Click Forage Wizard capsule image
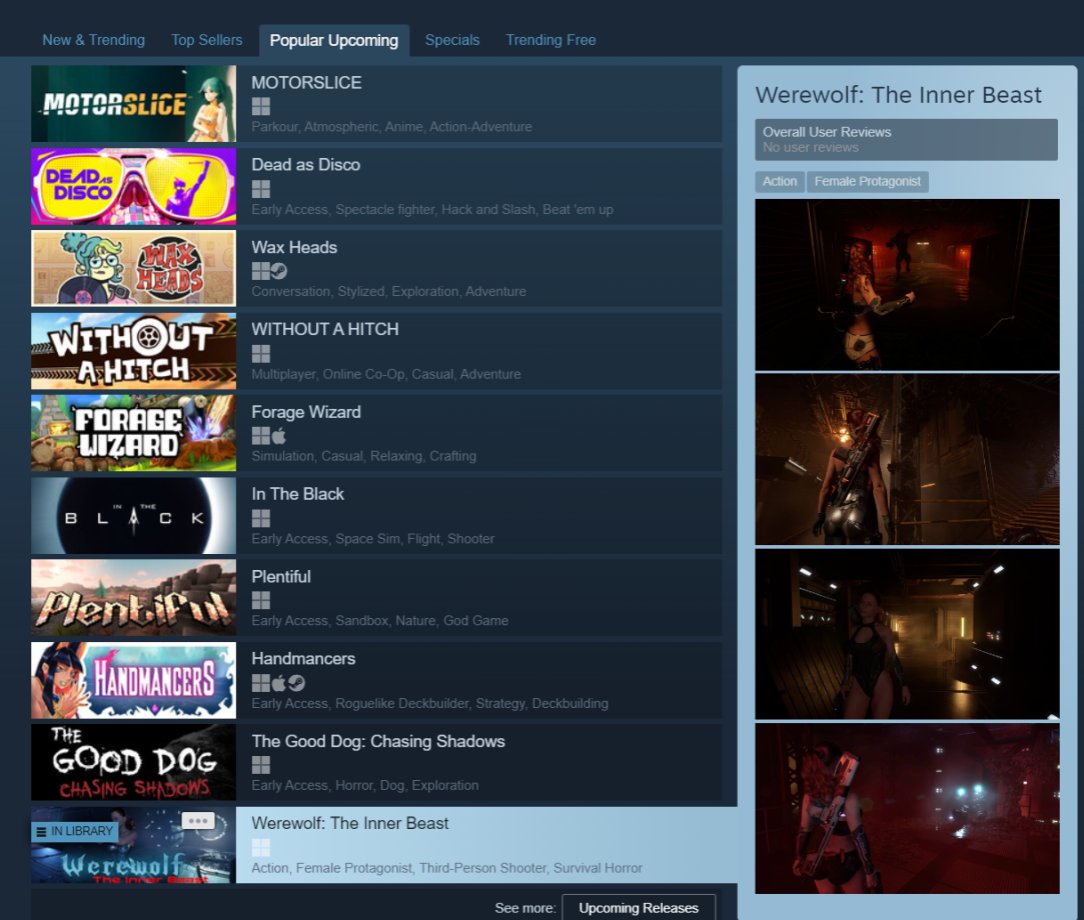The height and width of the screenshot is (920, 1084). [x=133, y=433]
